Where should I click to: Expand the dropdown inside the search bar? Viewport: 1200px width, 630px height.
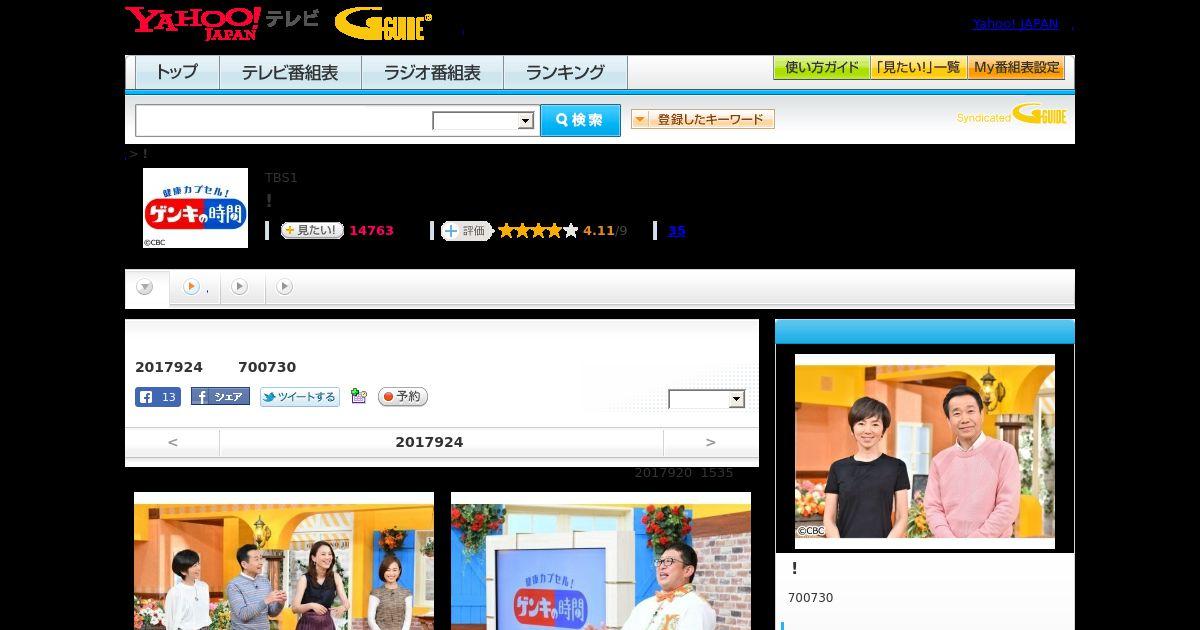483,121
